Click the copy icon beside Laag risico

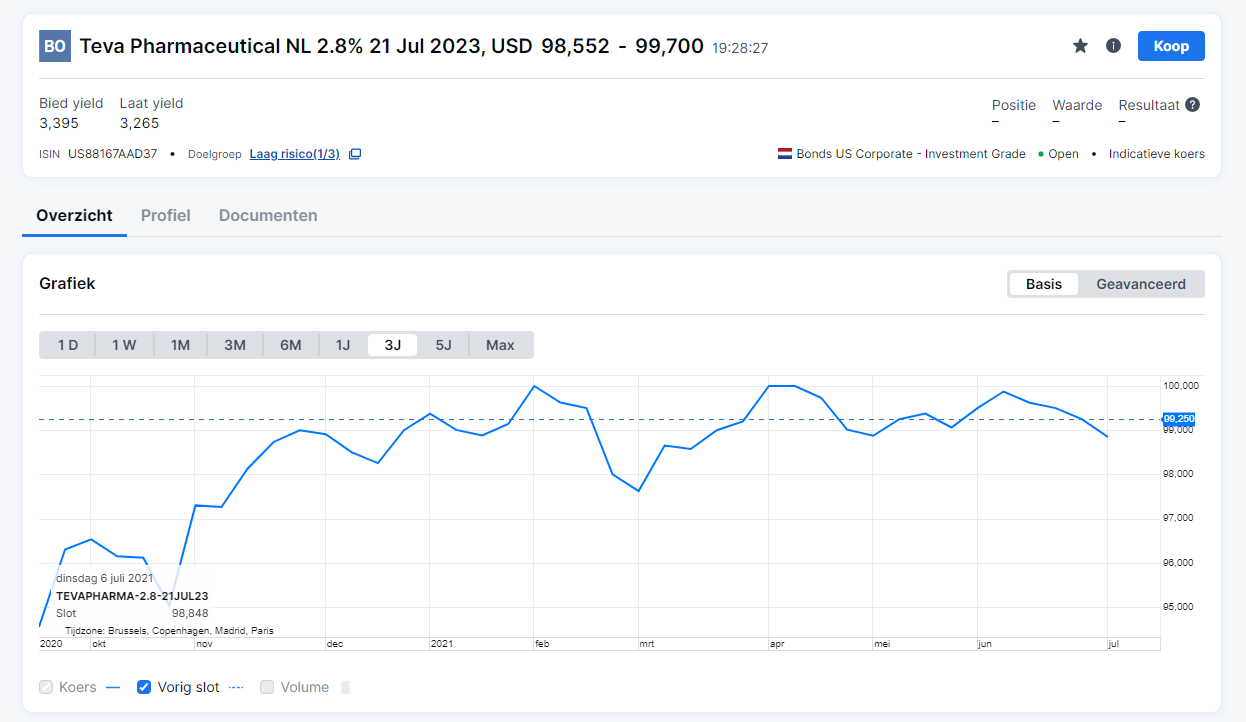[355, 154]
